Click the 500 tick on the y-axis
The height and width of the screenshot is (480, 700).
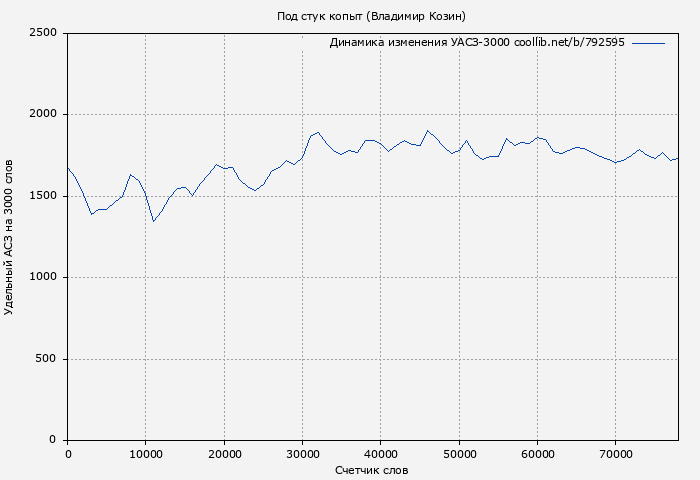[x=48, y=359]
